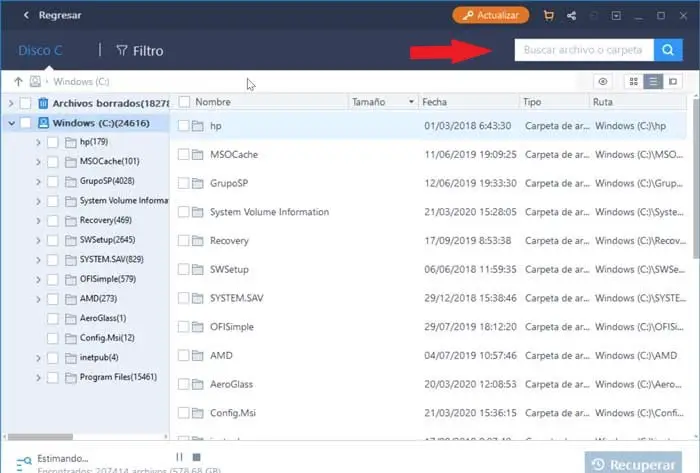Click the scan status magnifier icon

(24, 464)
